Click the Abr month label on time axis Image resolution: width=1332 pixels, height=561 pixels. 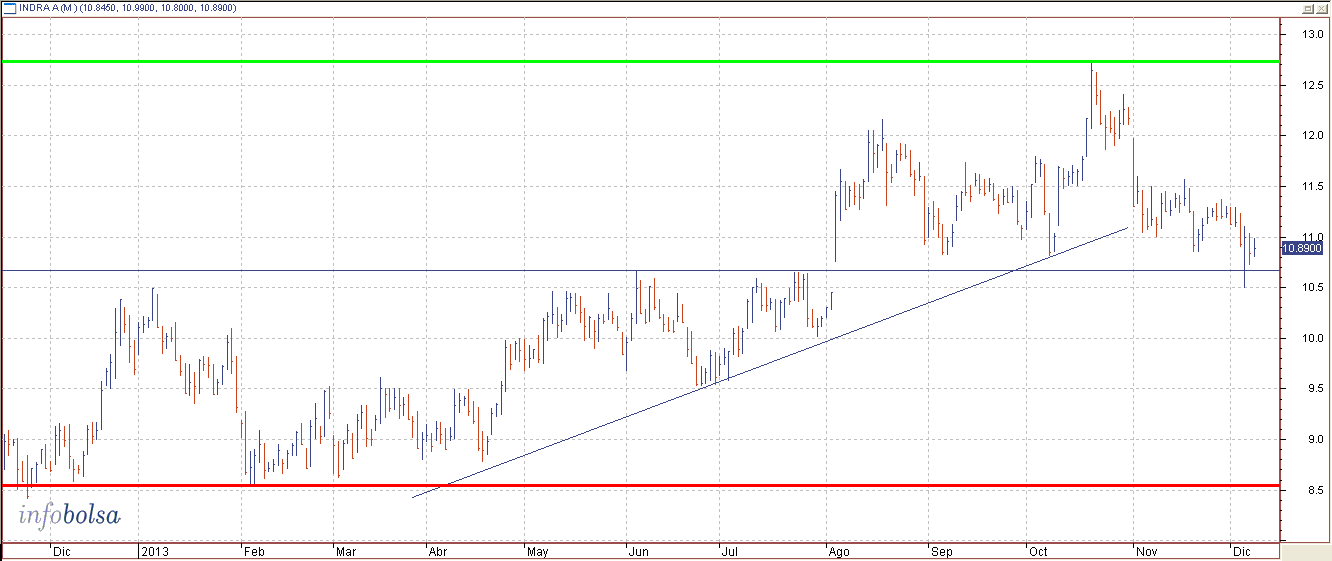439,551
